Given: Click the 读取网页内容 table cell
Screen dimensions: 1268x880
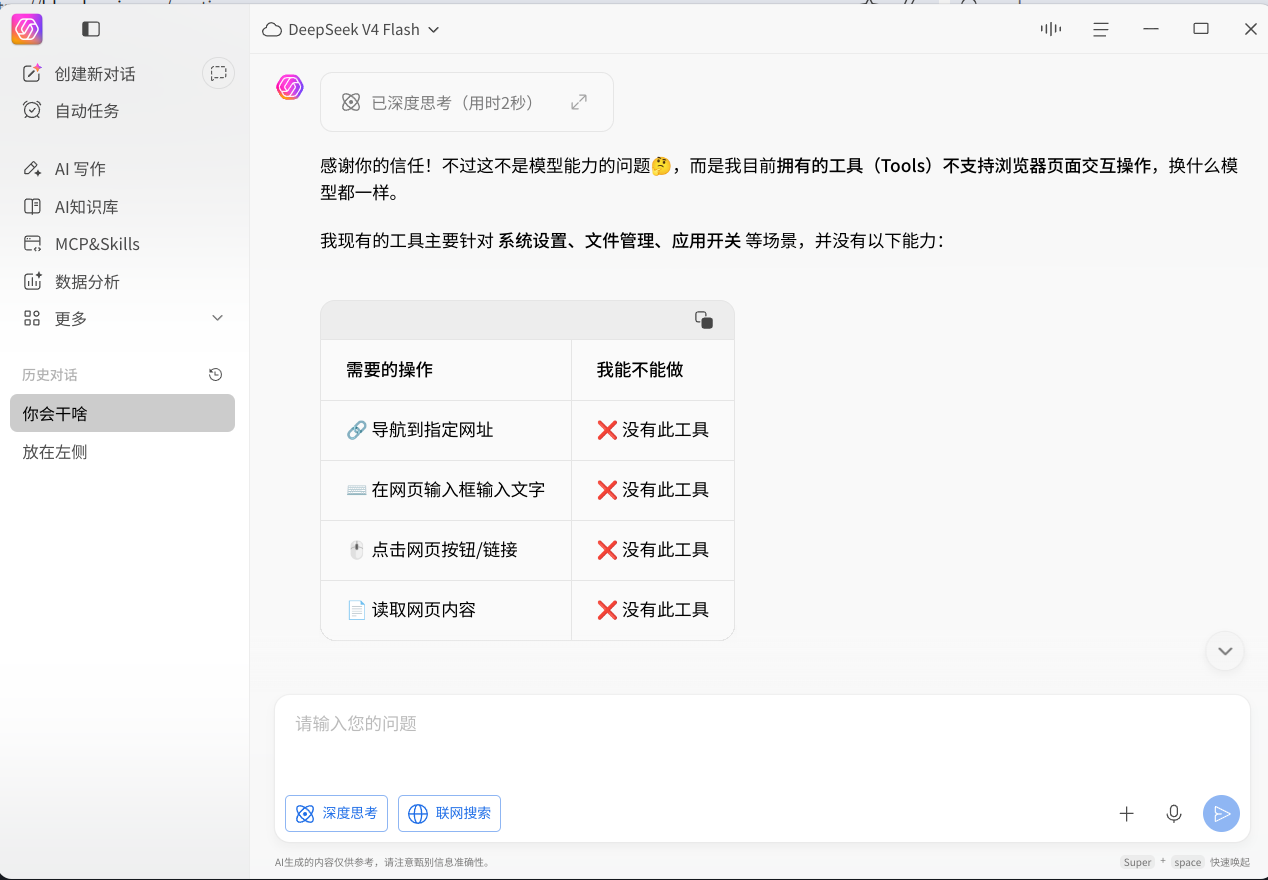Looking at the screenshot, I should click(x=446, y=610).
